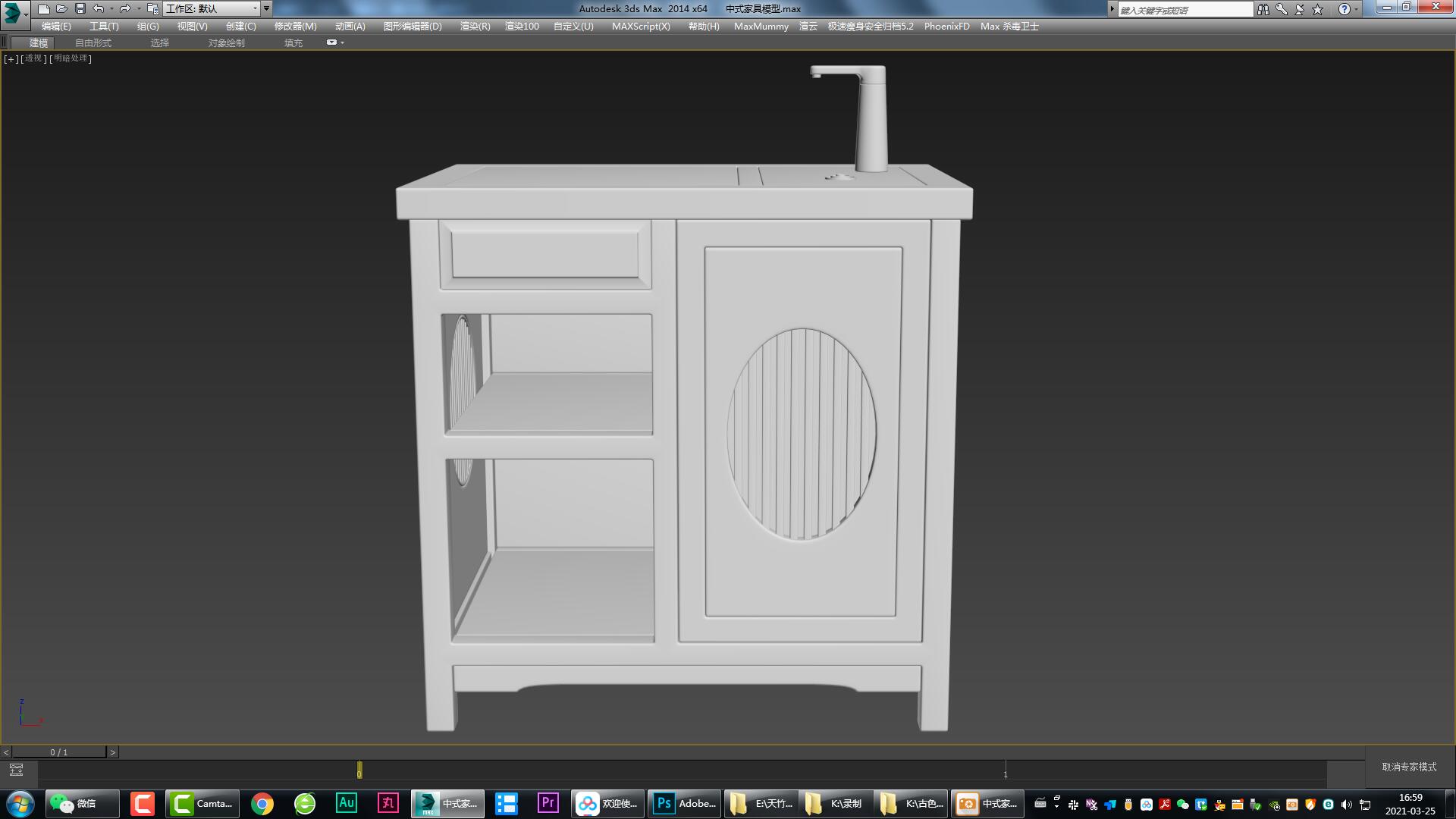Open a file using the Open icon
Image resolution: width=1456 pixels, height=819 pixels.
click(61, 8)
